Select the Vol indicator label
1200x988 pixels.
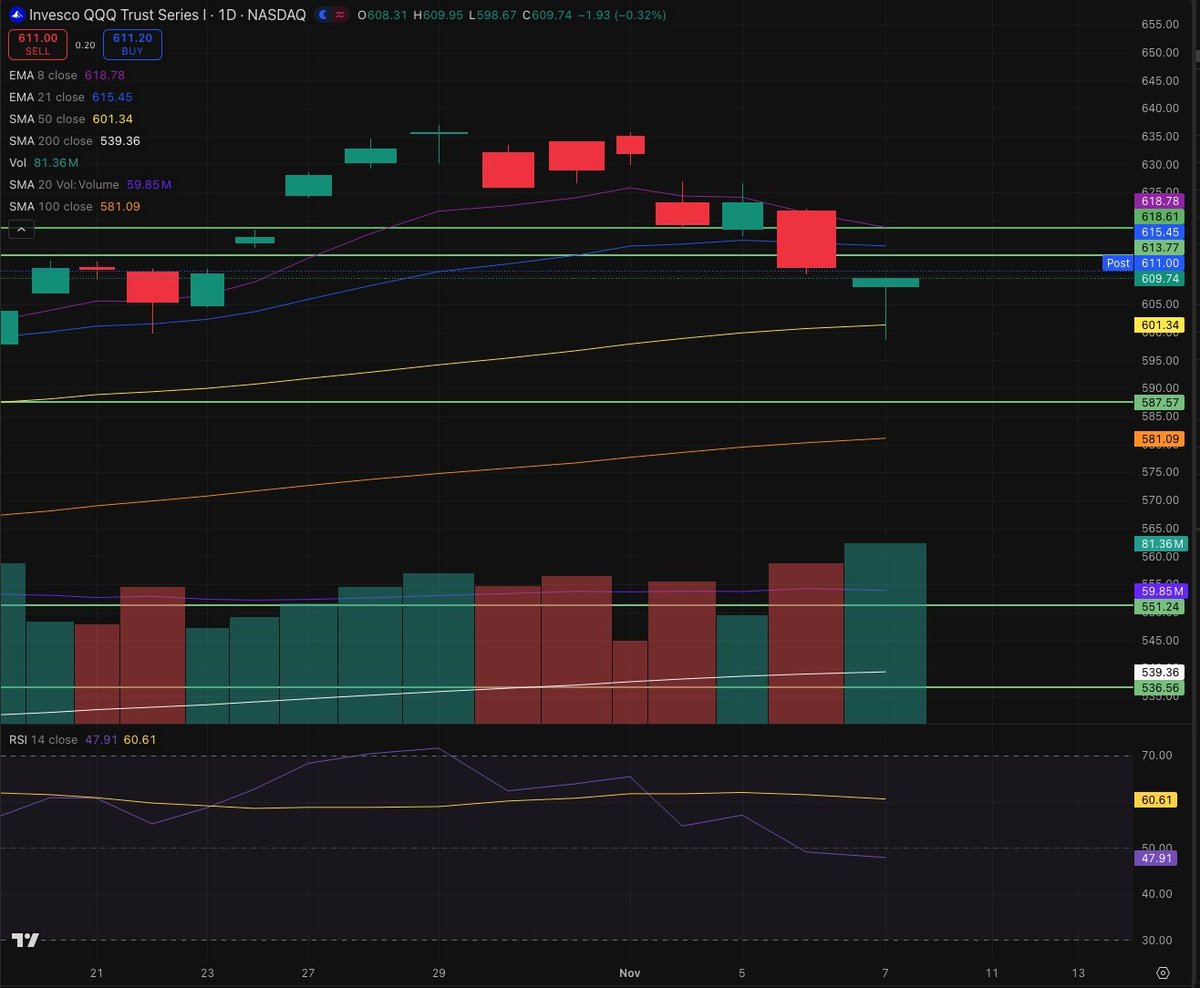[x=20, y=162]
